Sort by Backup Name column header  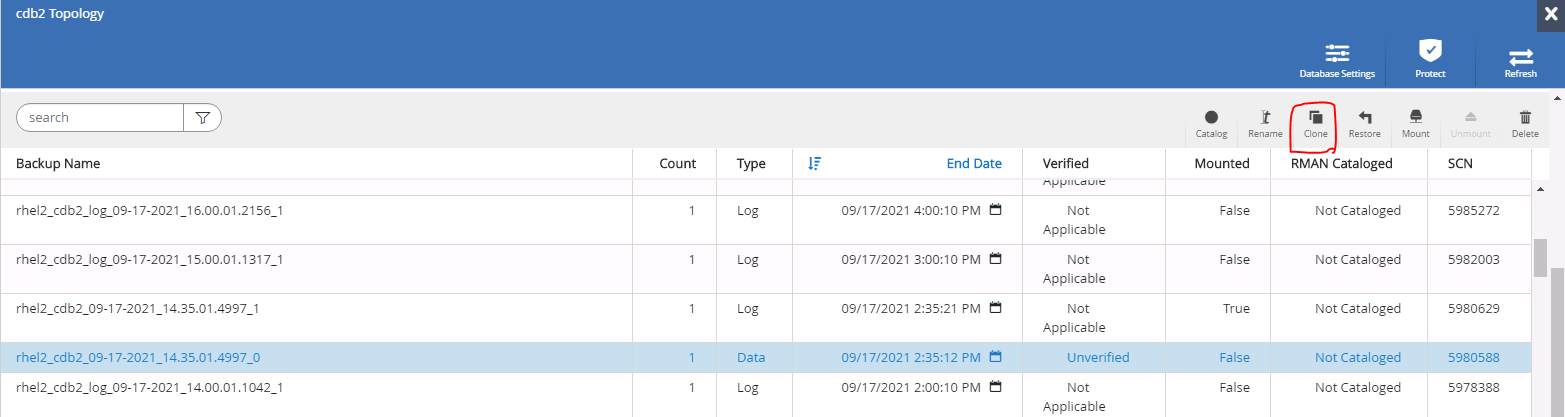58,164
